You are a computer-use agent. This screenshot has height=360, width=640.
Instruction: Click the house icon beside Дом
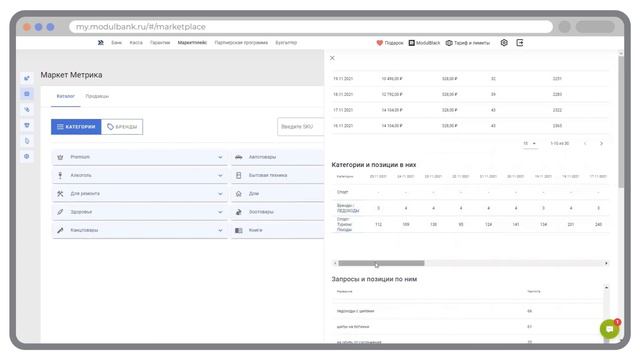click(239, 194)
